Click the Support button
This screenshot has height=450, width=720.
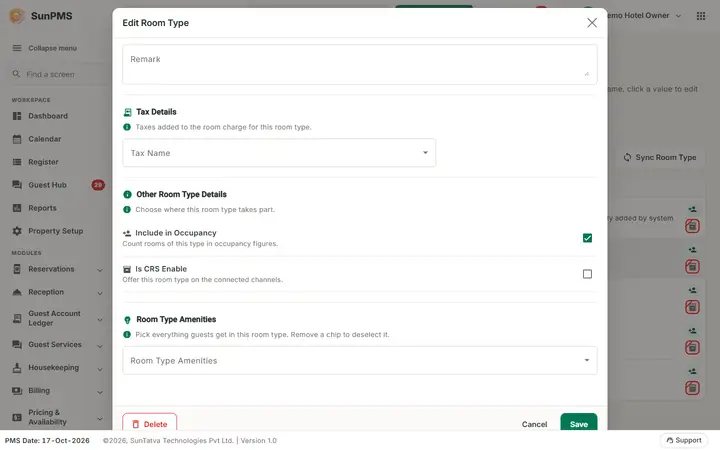(x=684, y=440)
